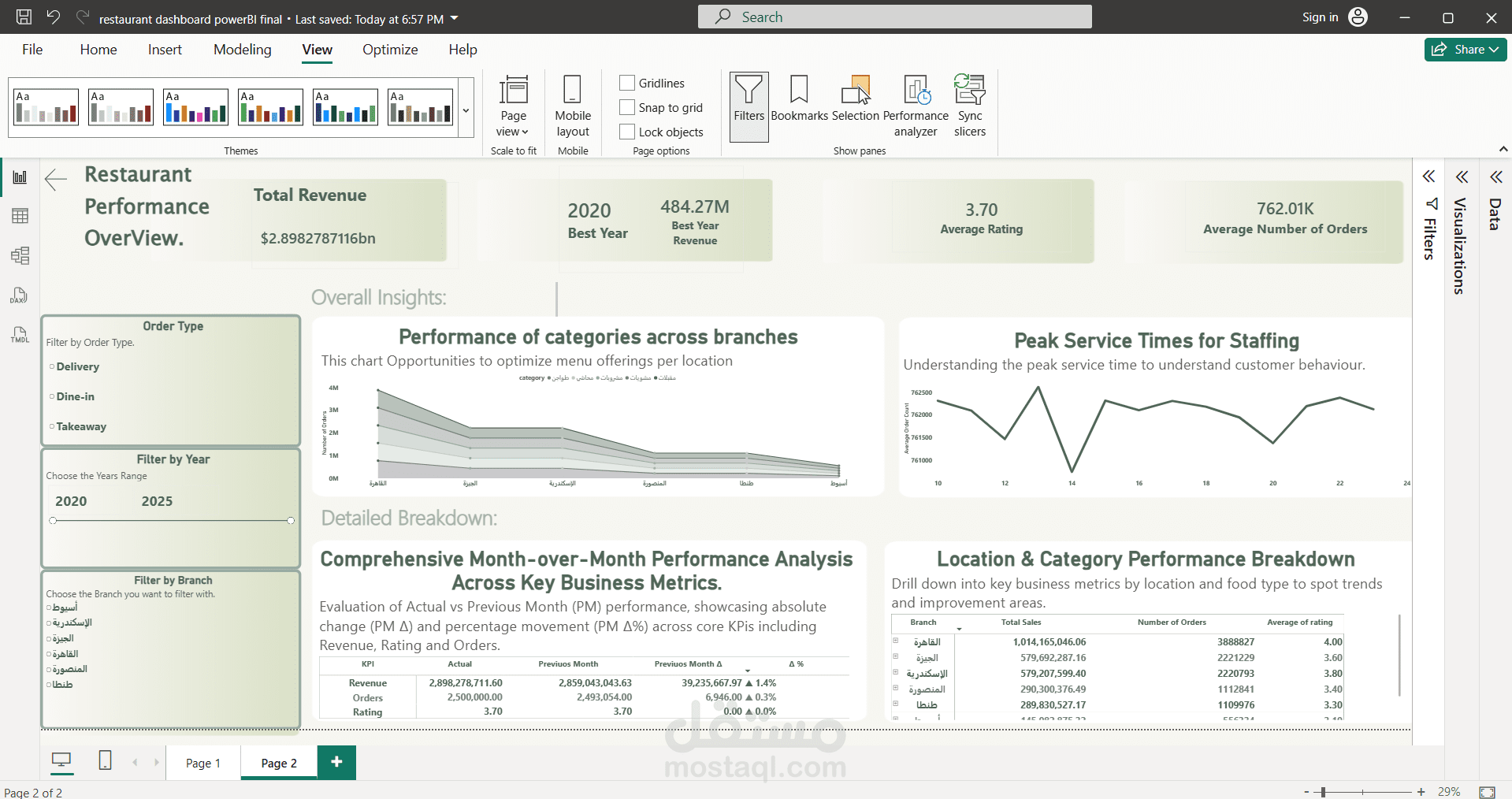The height and width of the screenshot is (799, 1512).
Task: Go to next page tab arrow
Action: point(157,762)
